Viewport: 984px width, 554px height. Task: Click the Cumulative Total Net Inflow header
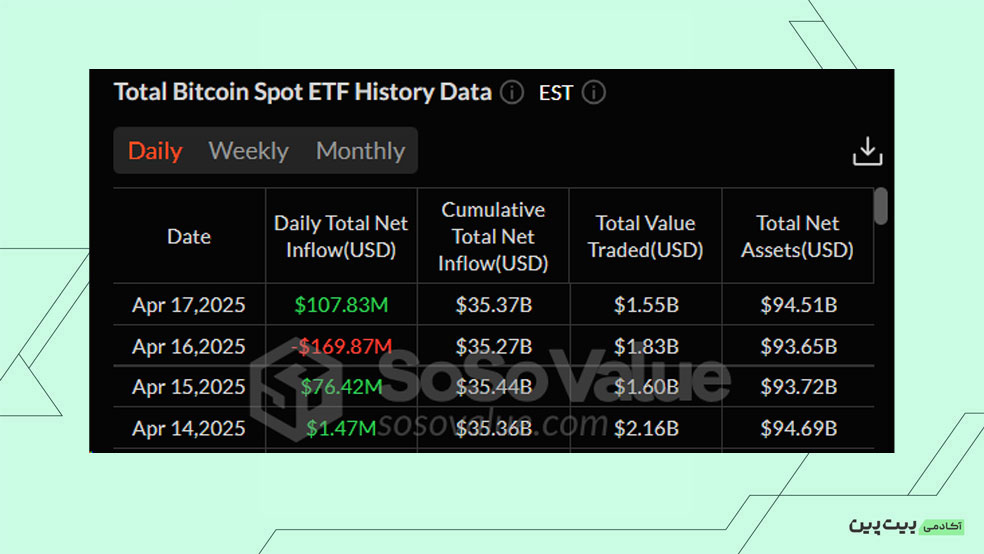click(493, 237)
